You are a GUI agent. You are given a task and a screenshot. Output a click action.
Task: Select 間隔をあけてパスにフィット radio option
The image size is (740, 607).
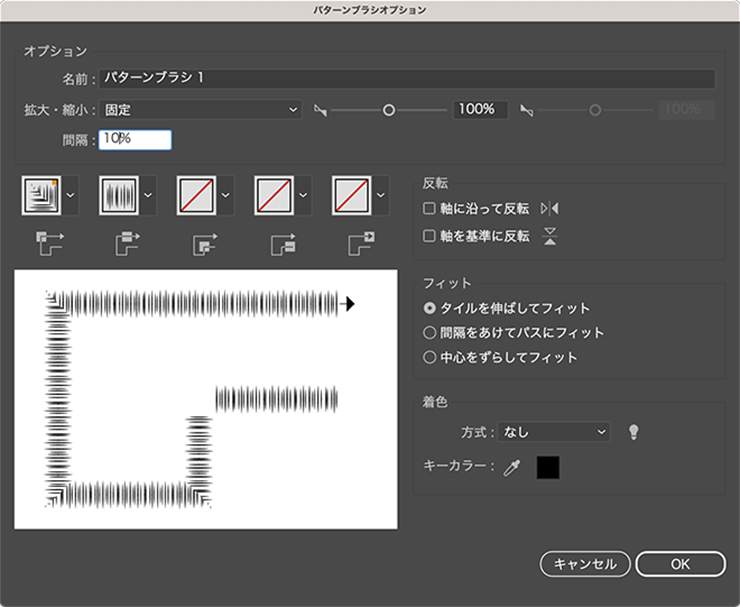point(430,332)
